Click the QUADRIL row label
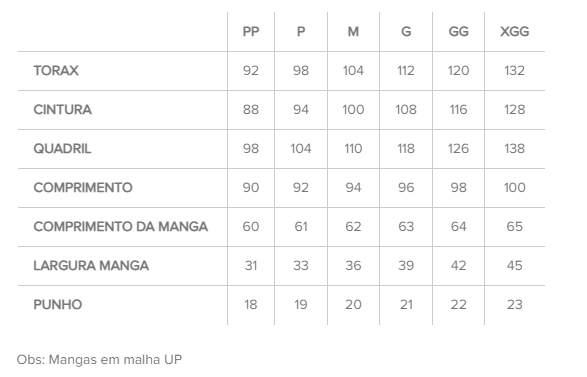587x377 pixels. (62, 149)
